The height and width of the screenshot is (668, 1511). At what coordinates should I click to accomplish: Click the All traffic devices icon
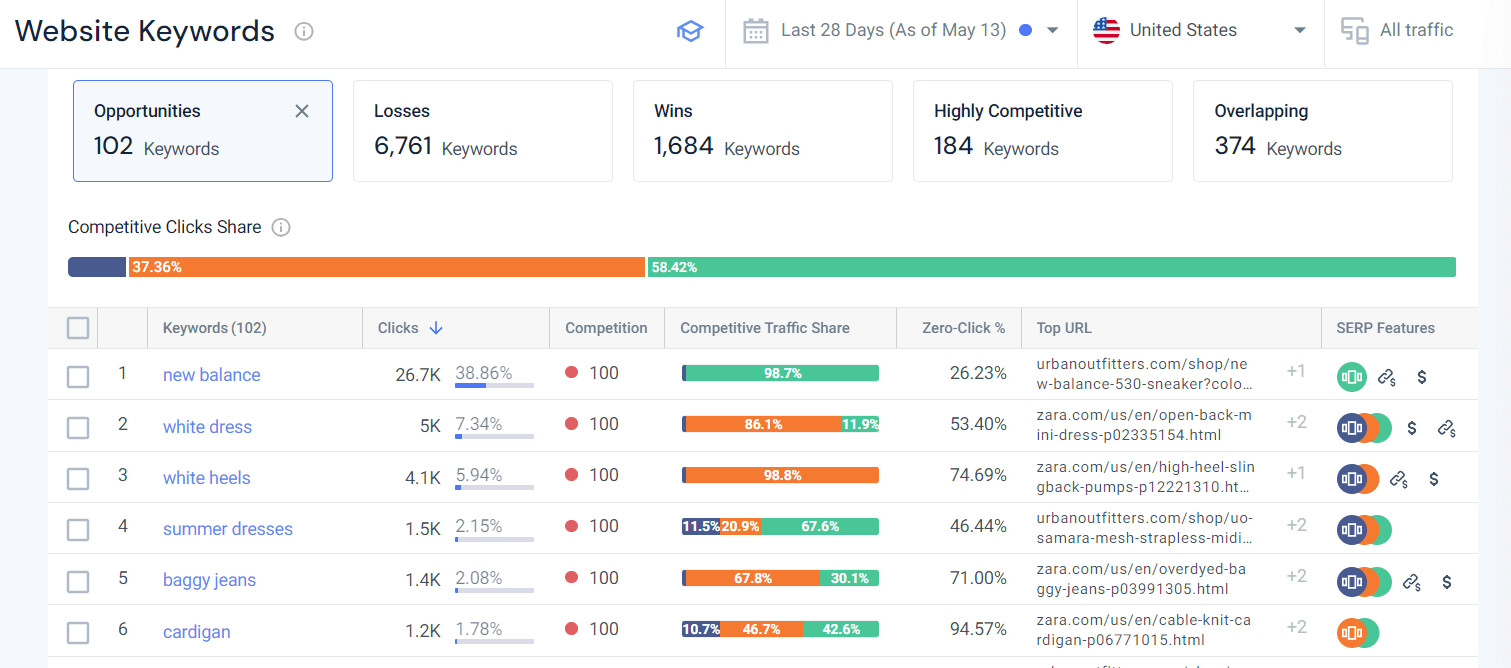(x=1355, y=31)
